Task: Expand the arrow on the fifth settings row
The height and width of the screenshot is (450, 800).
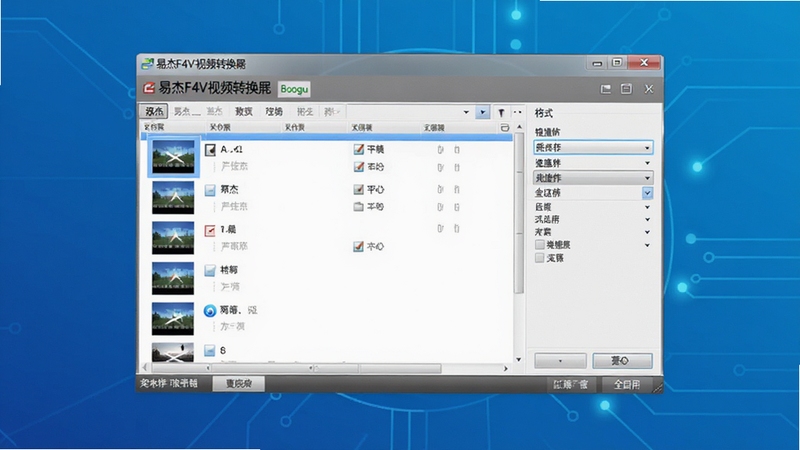Action: click(647, 207)
